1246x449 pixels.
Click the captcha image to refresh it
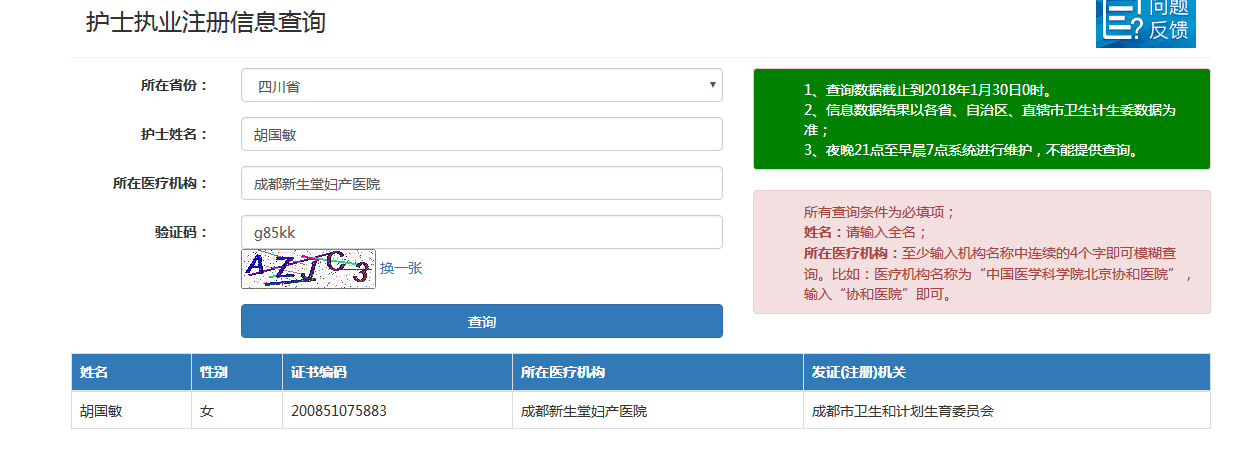pos(308,269)
